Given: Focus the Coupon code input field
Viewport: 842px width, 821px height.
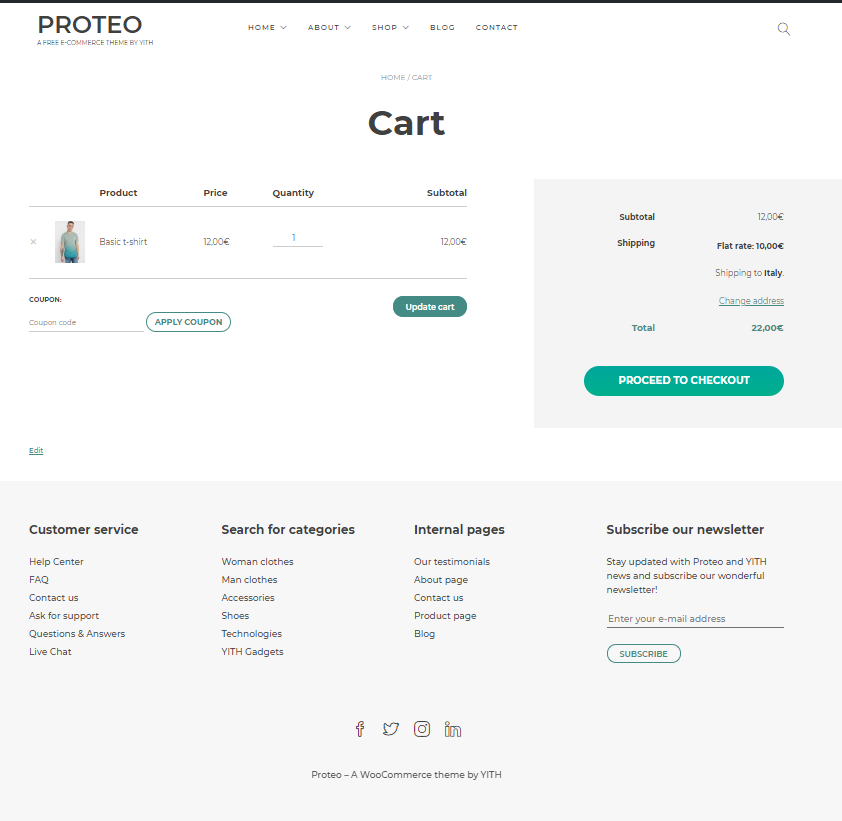Looking at the screenshot, I should click(86, 323).
